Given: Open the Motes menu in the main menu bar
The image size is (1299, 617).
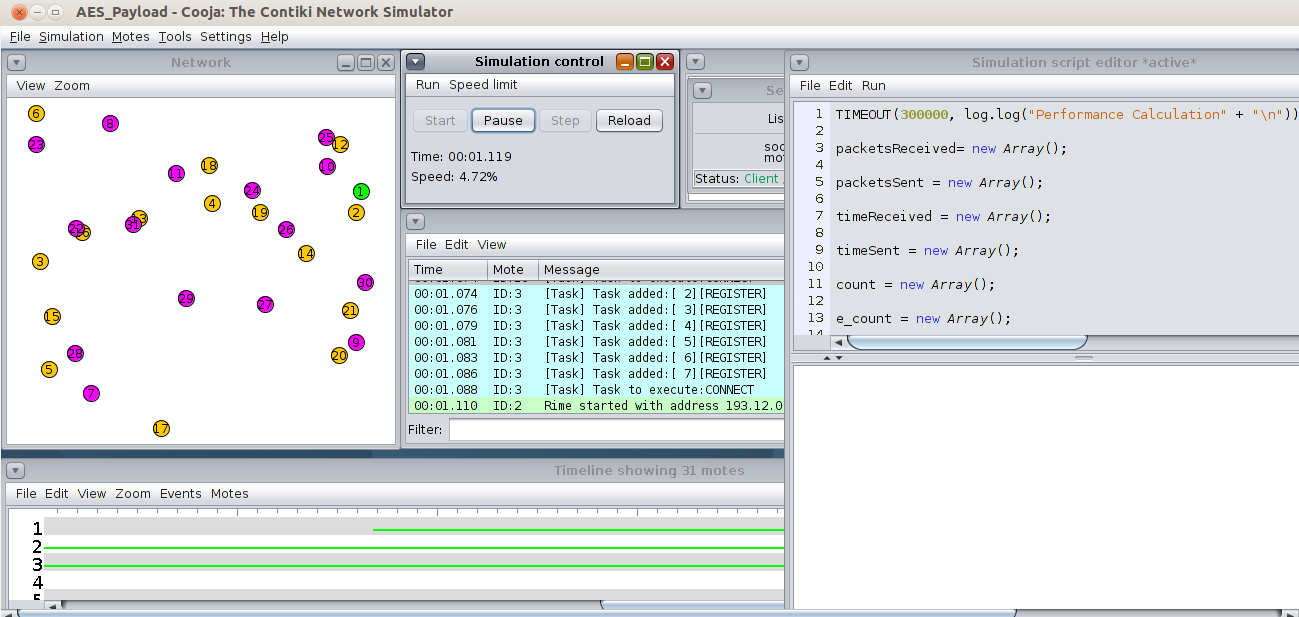Looking at the screenshot, I should tap(130, 37).
